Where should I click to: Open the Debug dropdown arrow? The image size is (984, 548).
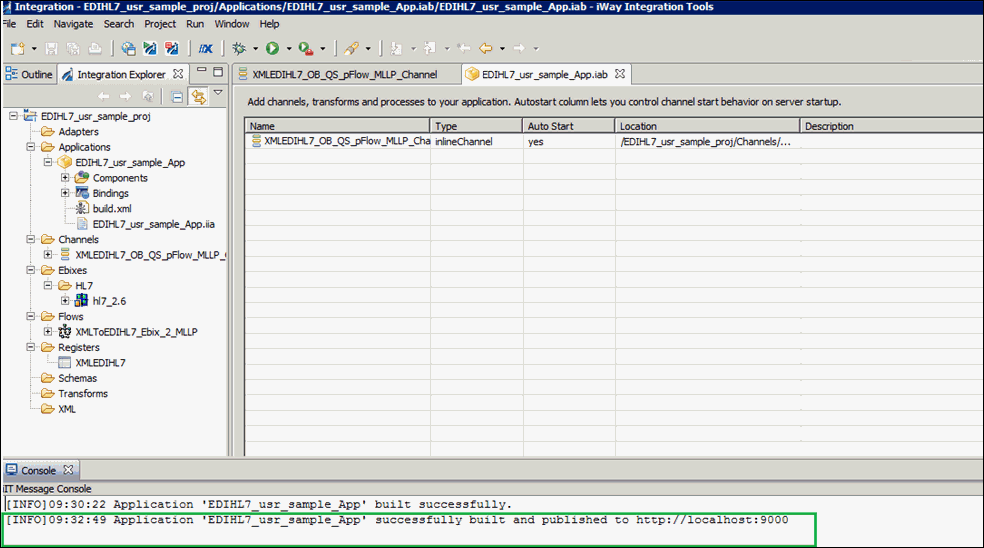(x=255, y=48)
